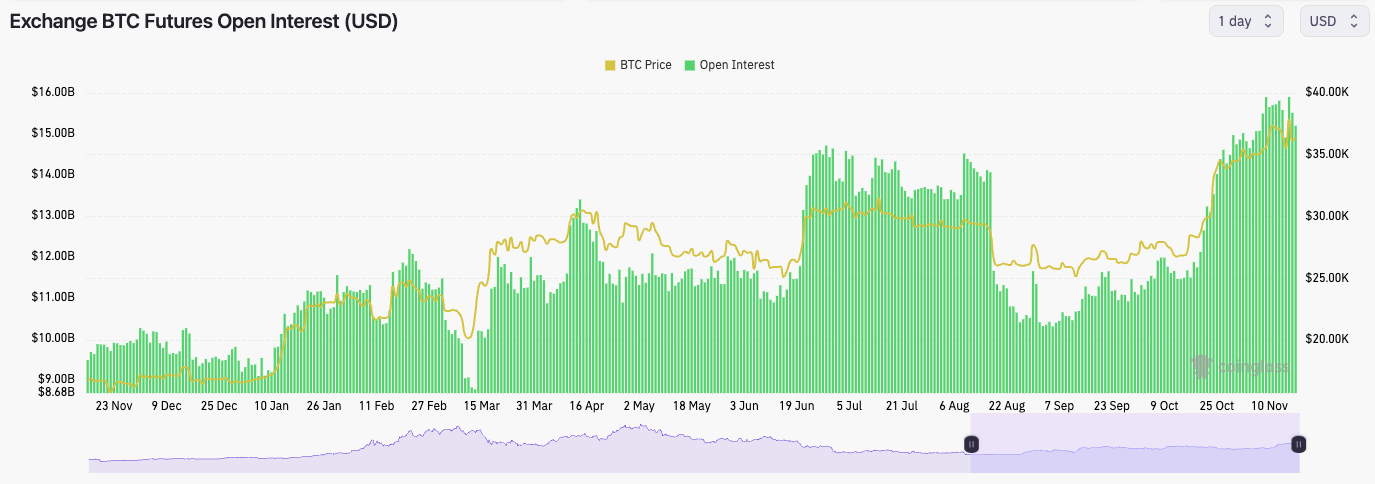Click the left handle of the range slider
The height and width of the screenshot is (484, 1375).
[x=971, y=444]
